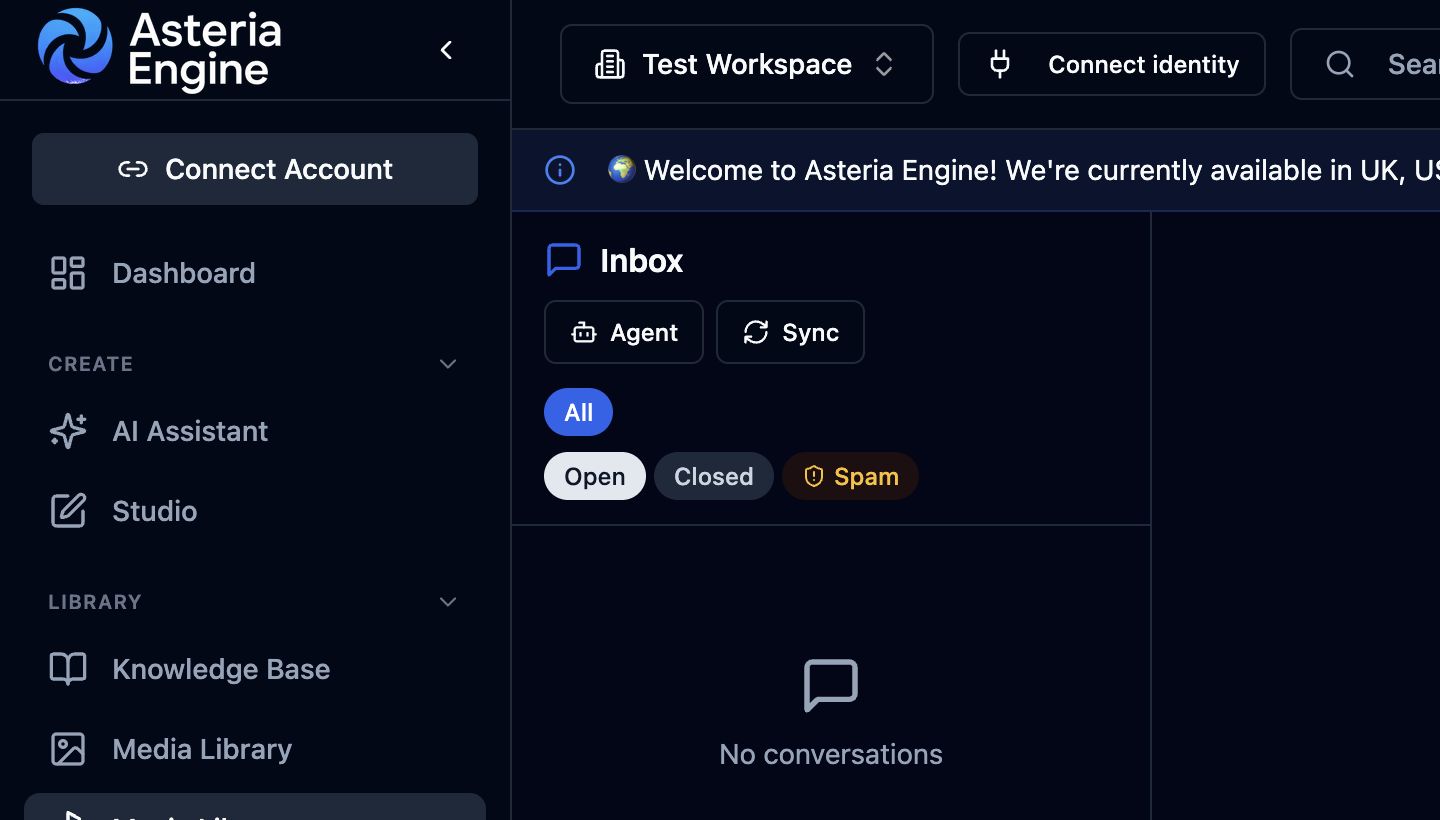Click the Dashboard grid icon
Screen dimensions: 1440x820
click(x=68, y=273)
